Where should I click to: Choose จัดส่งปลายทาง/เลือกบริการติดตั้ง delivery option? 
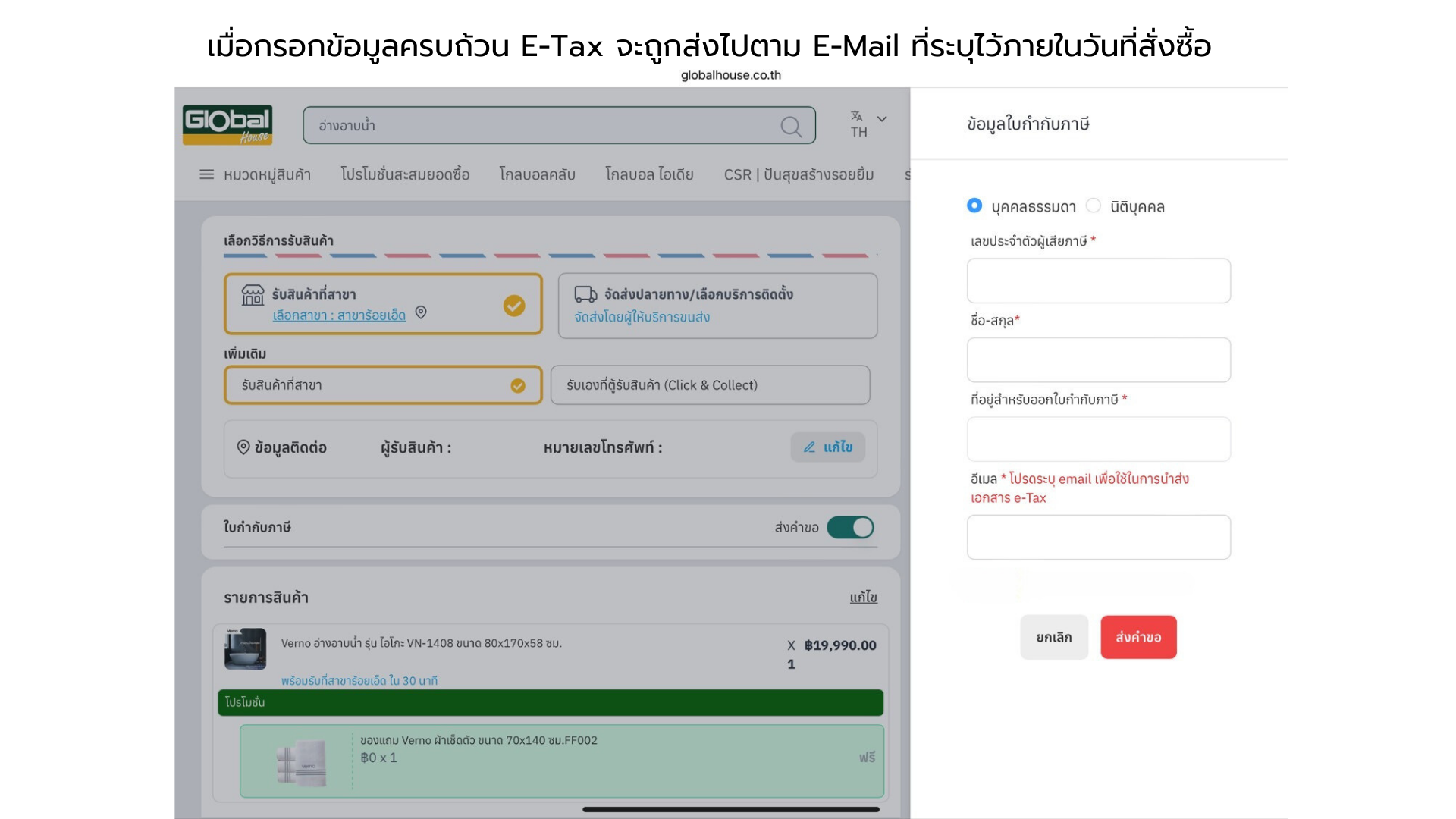[717, 306]
